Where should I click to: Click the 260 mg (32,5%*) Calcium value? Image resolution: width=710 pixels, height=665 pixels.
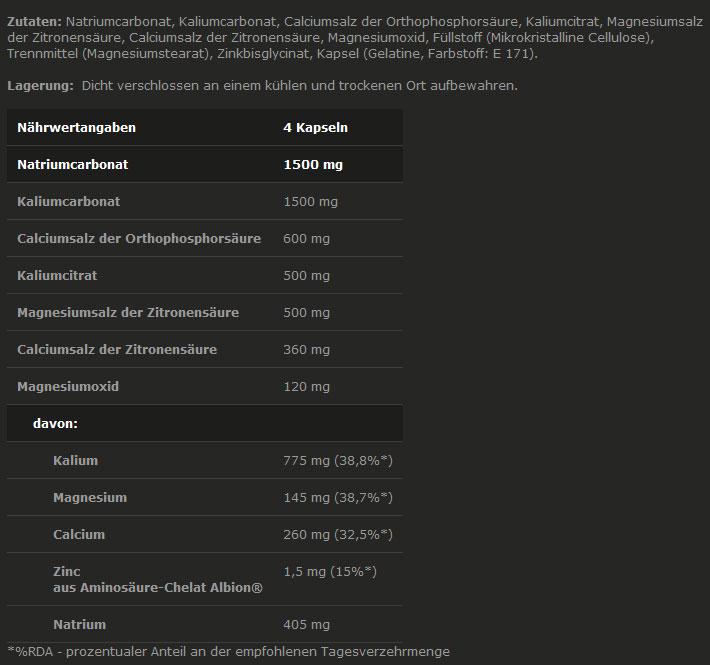[337, 535]
